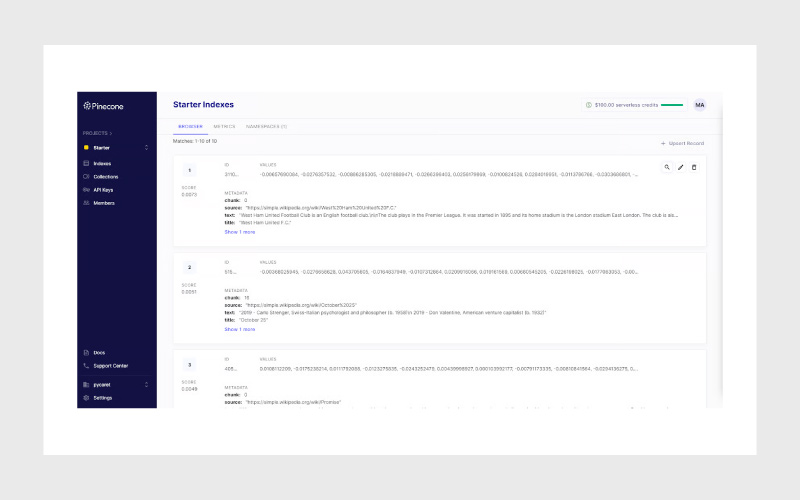Show 1 more metadata field for record 1
Screen dimensions: 800x500
click(239, 231)
